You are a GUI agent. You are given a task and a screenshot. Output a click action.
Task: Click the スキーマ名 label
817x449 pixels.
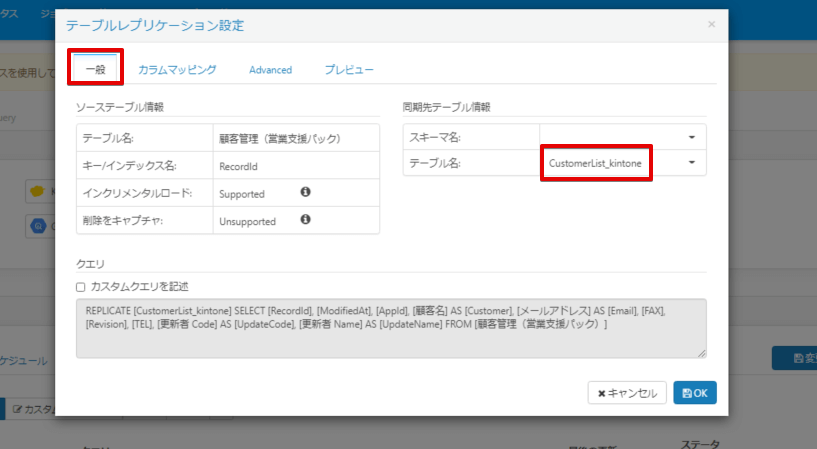point(435,138)
